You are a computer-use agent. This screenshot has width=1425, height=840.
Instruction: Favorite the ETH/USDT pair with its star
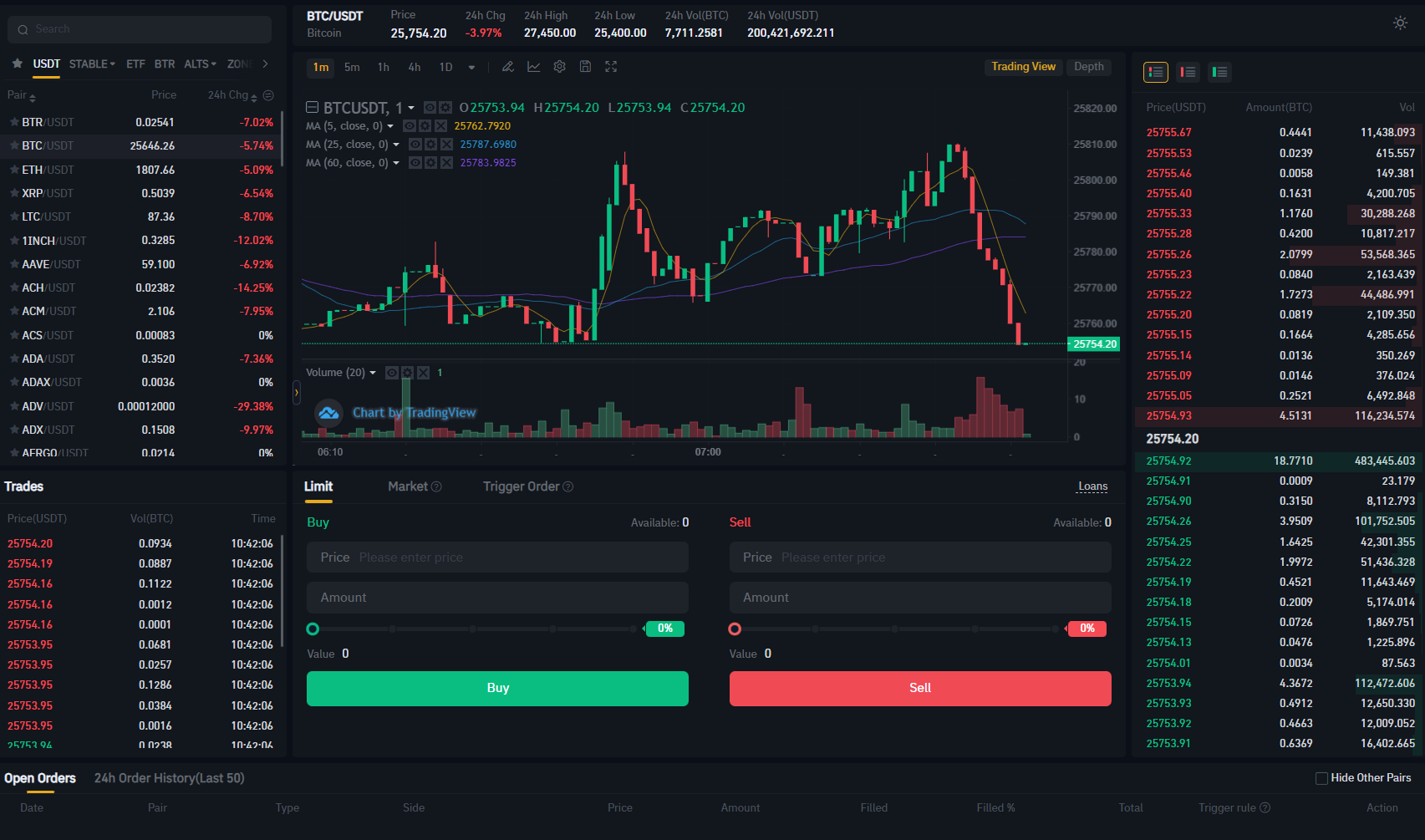point(14,169)
